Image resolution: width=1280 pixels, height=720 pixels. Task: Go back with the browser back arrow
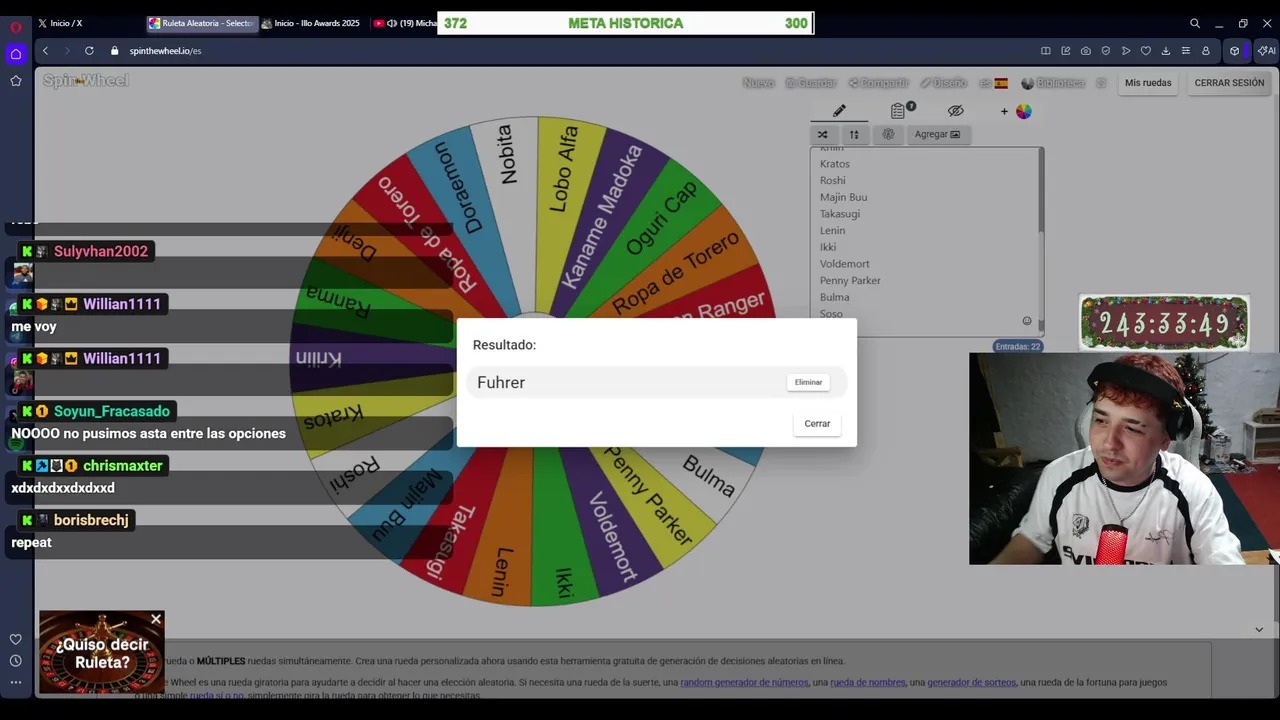[x=45, y=51]
